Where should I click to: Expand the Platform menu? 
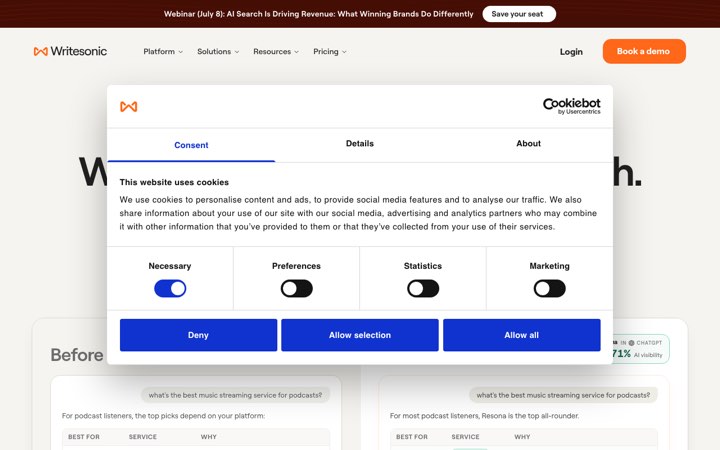tap(163, 51)
